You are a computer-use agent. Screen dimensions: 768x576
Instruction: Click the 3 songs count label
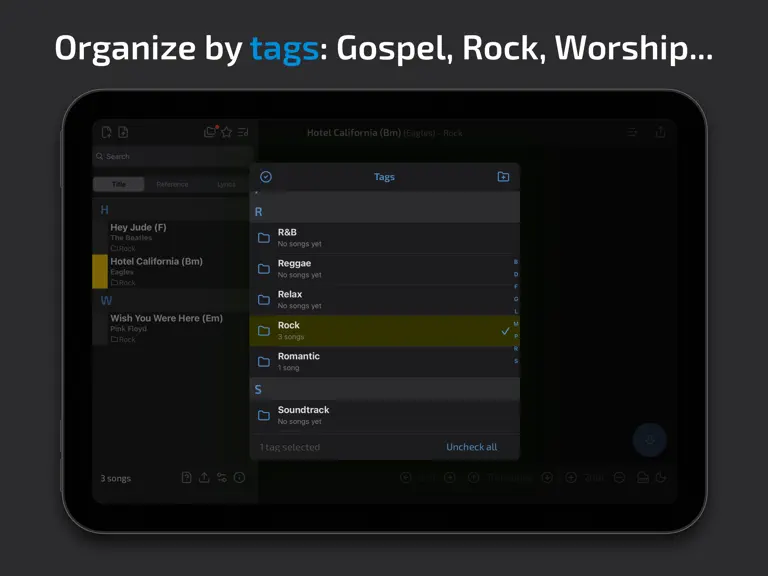click(116, 479)
